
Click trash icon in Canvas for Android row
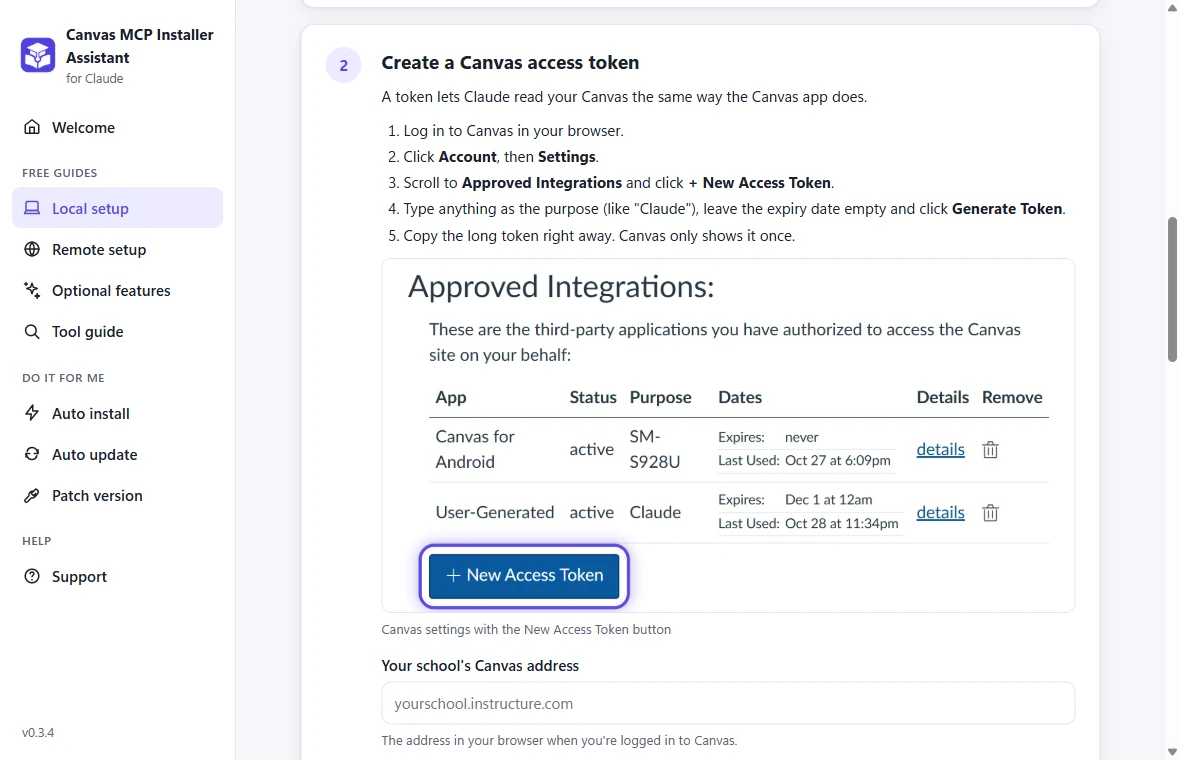(990, 449)
